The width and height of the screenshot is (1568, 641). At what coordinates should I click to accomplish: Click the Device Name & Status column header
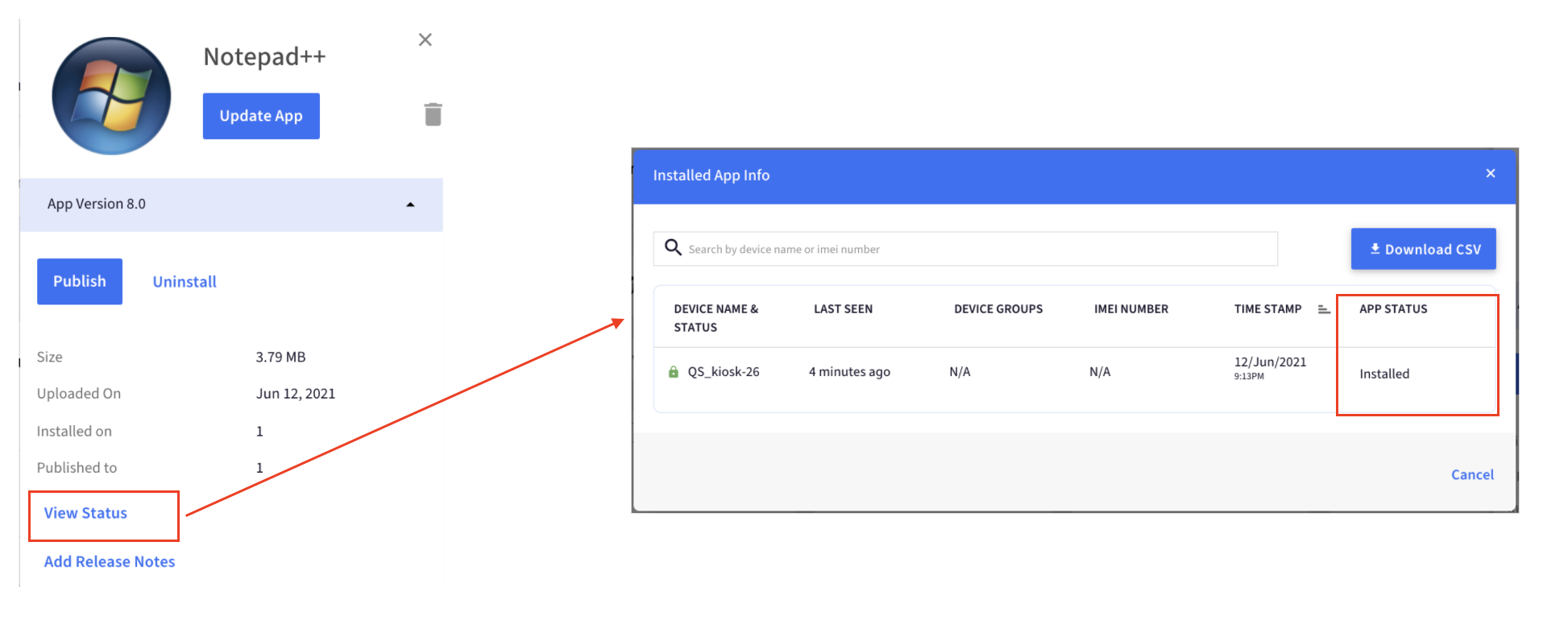coord(716,318)
